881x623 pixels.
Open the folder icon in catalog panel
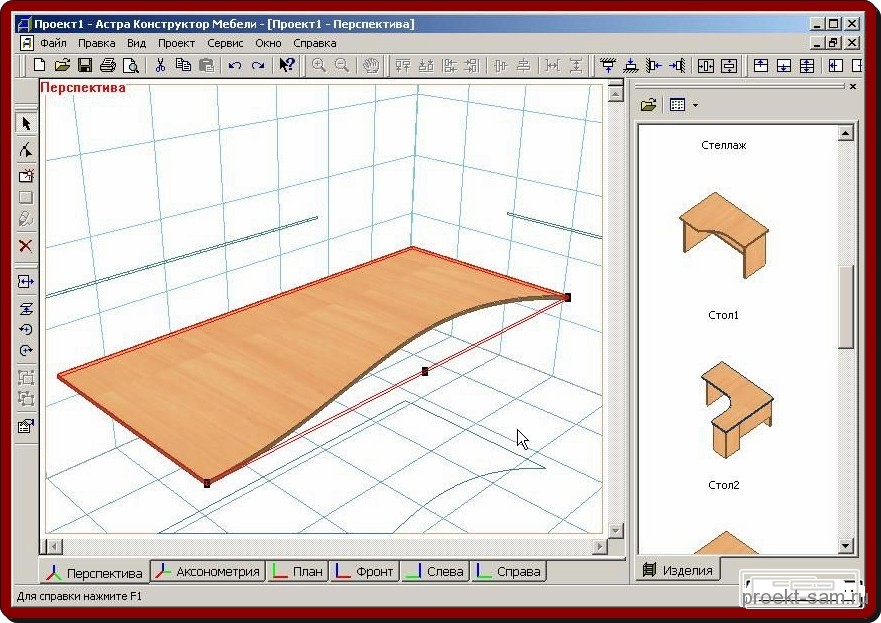(648, 105)
